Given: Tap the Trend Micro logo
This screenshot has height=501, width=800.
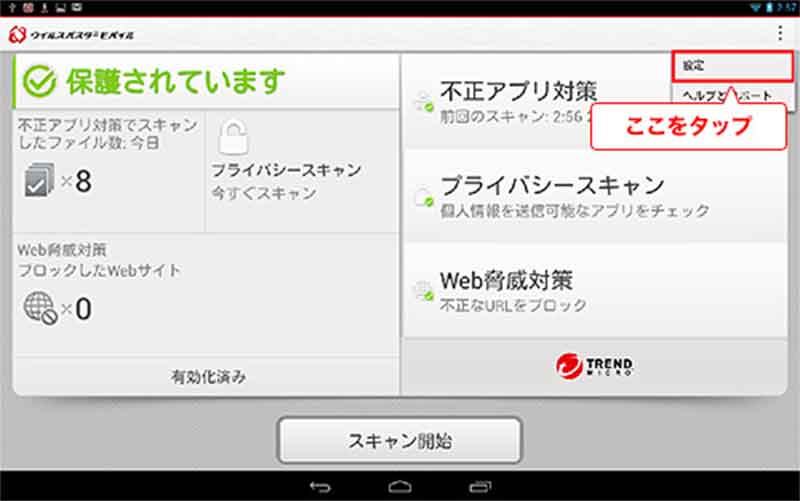Looking at the screenshot, I should point(594,365).
